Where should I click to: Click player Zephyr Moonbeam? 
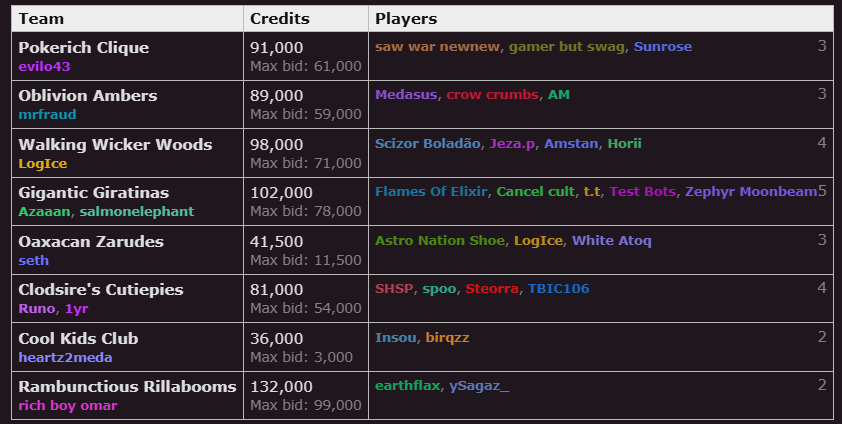click(751, 192)
